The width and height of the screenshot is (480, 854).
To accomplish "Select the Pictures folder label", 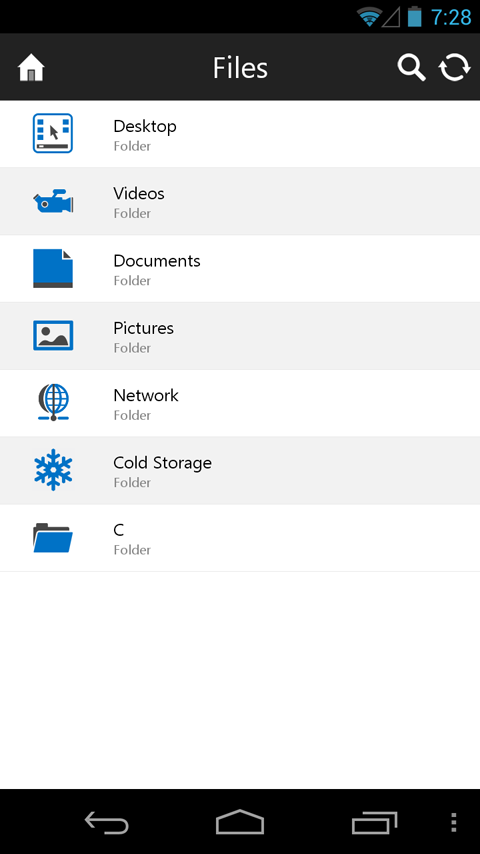I will coord(144,328).
